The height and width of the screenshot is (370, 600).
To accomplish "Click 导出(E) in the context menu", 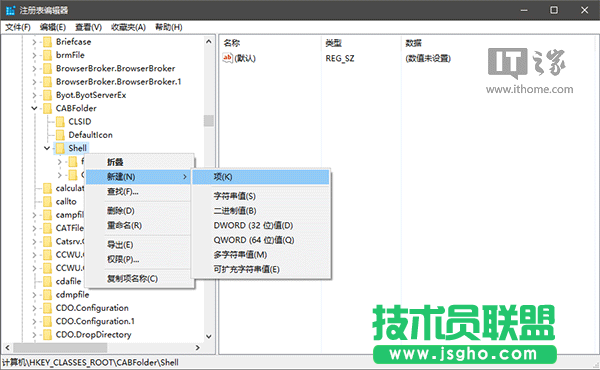I will pos(139,245).
